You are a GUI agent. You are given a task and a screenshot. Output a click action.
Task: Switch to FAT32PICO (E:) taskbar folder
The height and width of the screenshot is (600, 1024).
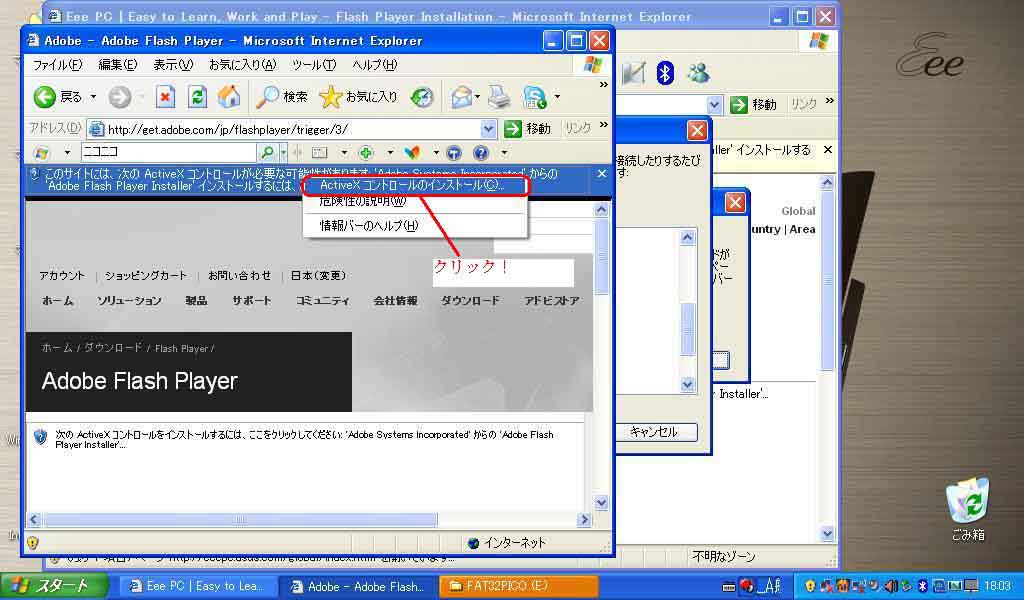point(519,586)
